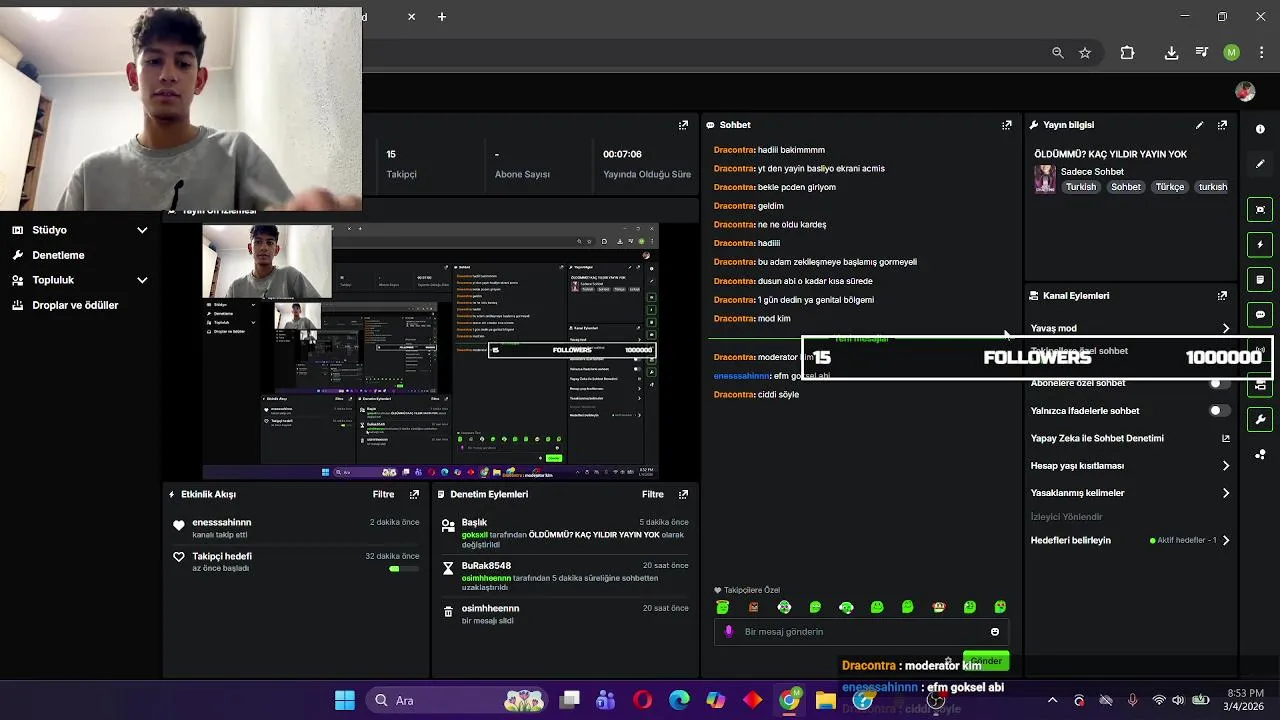
Task: Click taskbar clock 8:53 PM
Action: (x=1244, y=701)
